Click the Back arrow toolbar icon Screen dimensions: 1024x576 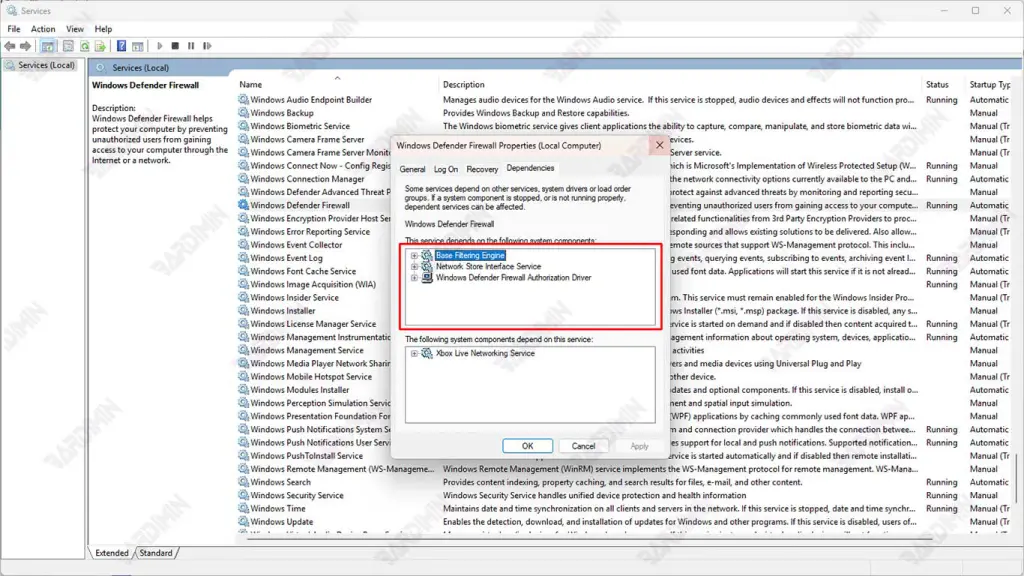(10, 46)
